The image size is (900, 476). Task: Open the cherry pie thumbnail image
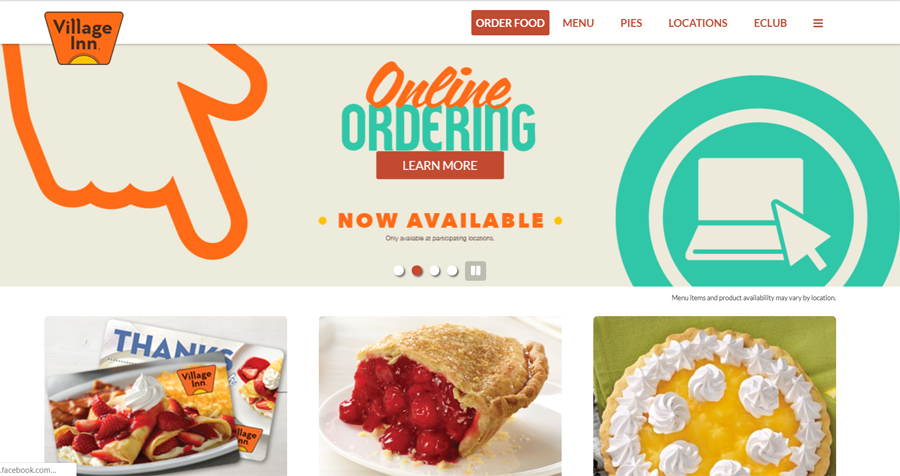(x=440, y=396)
